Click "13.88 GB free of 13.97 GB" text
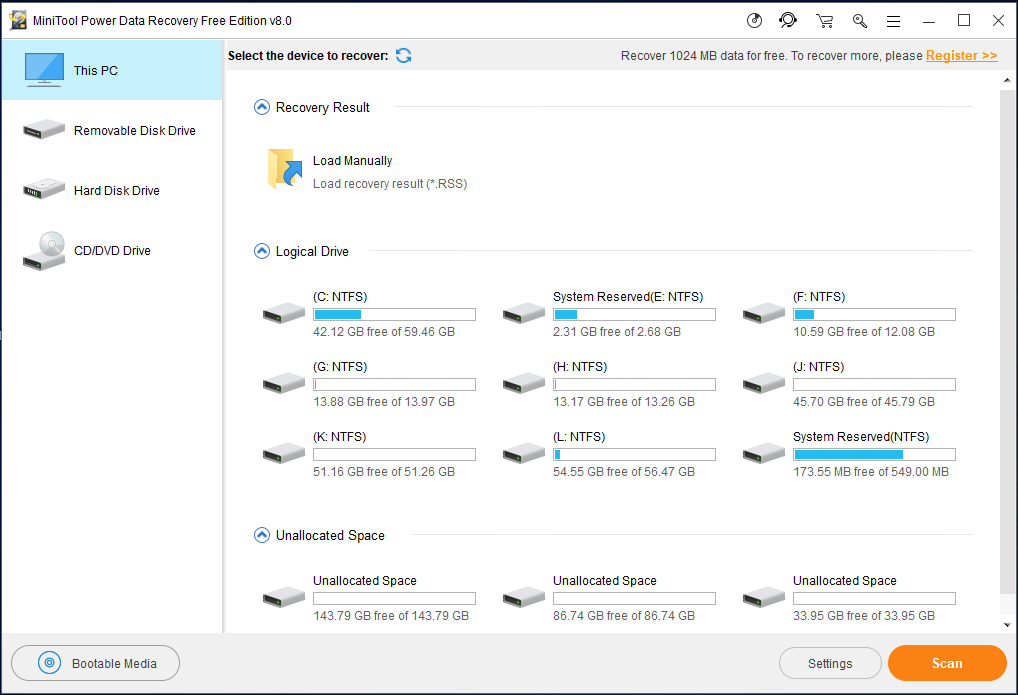This screenshot has height=695, width=1018. [x=384, y=402]
